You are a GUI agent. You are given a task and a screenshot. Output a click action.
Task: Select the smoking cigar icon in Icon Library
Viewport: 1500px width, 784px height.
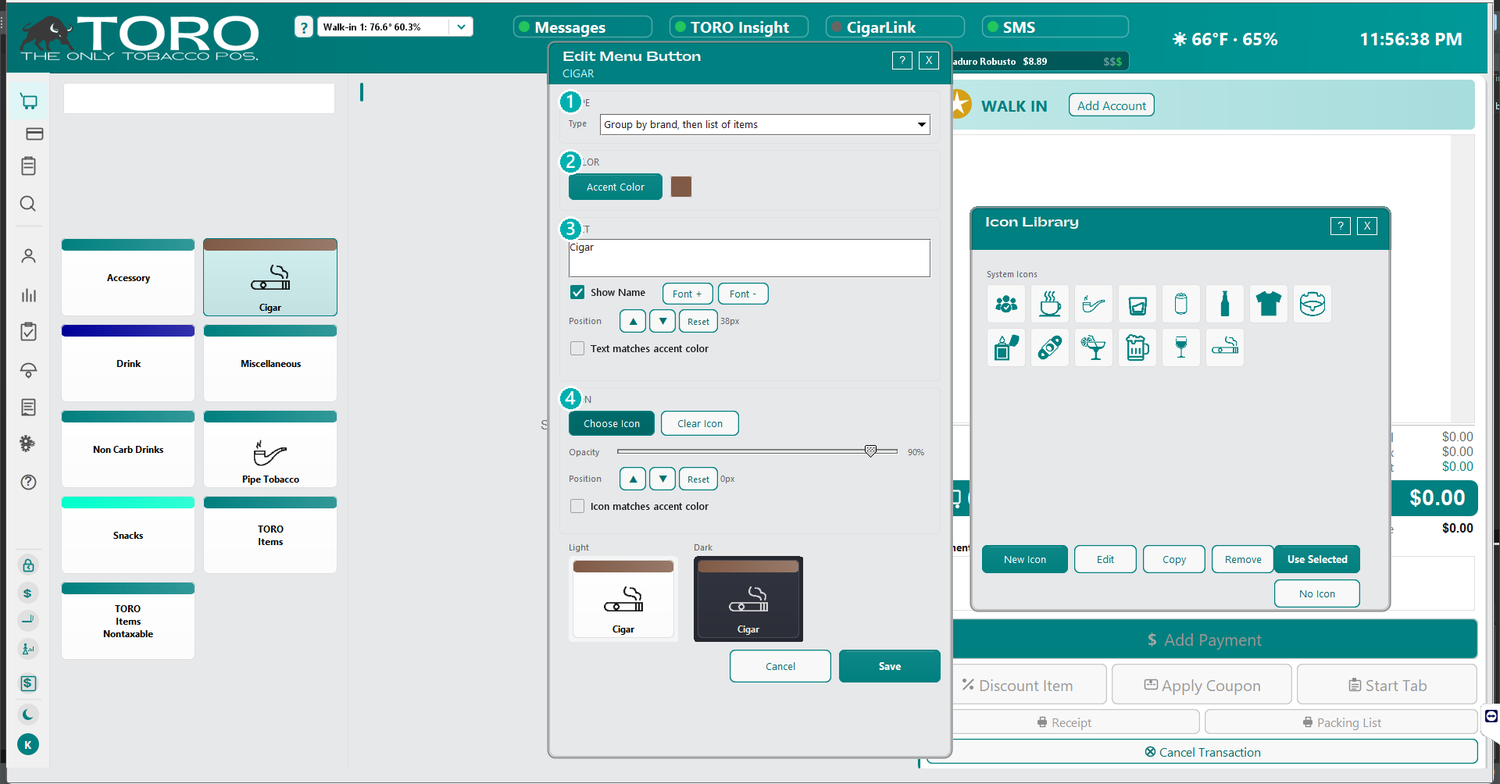(x=1225, y=347)
